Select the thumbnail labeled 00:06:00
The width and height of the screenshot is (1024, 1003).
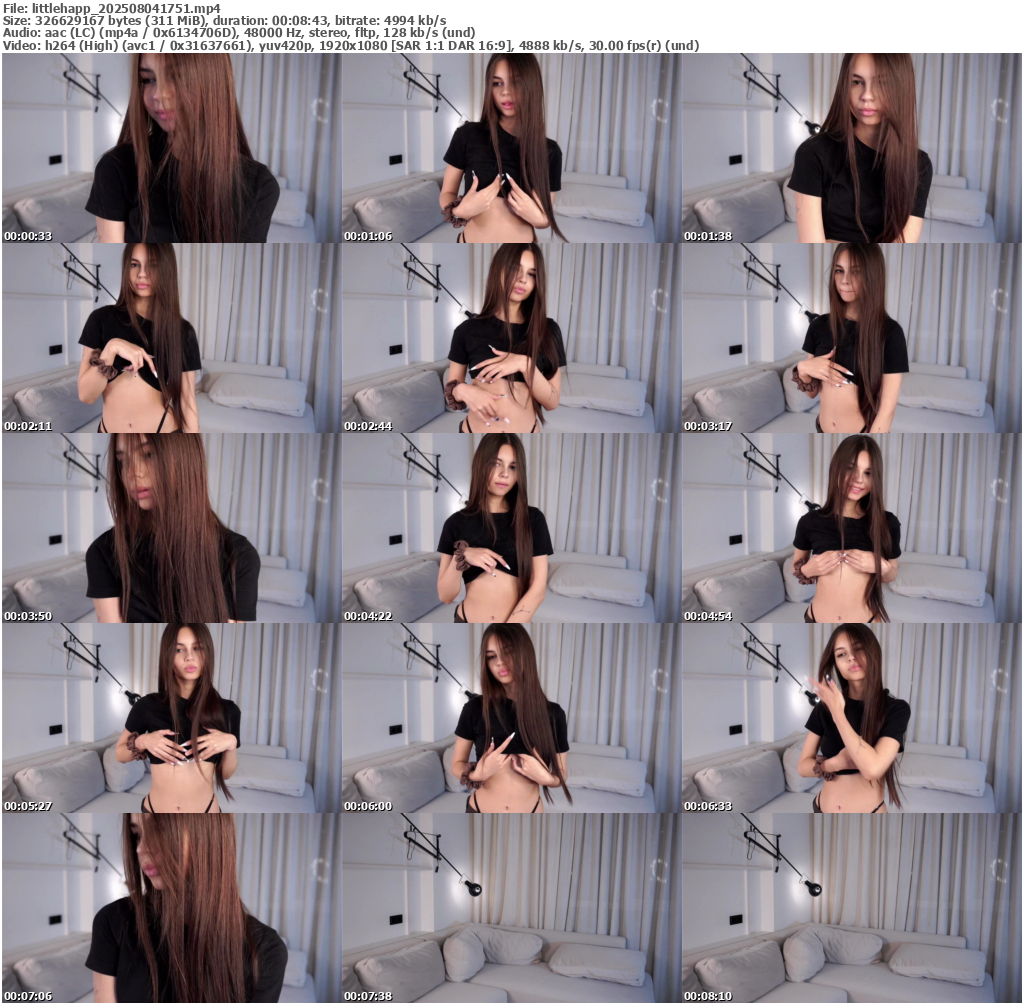pos(511,718)
